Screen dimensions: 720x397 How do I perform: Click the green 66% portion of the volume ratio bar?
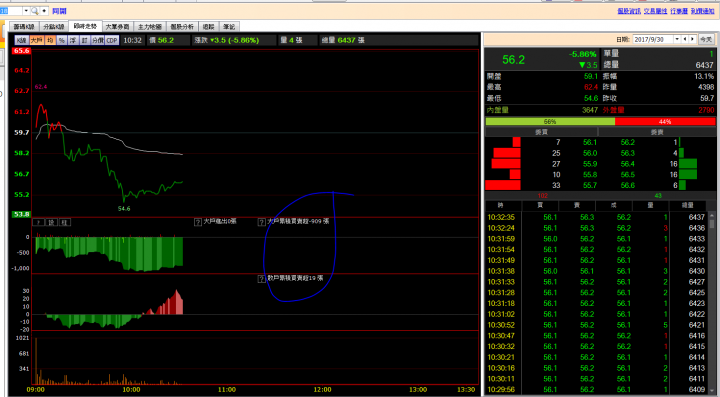(550, 122)
